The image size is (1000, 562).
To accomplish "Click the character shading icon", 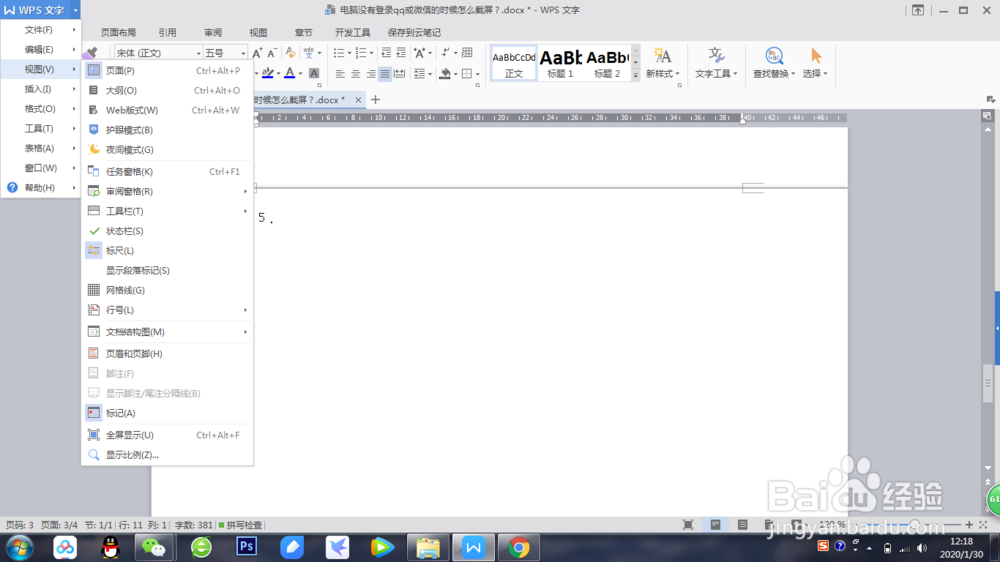I will point(314,73).
